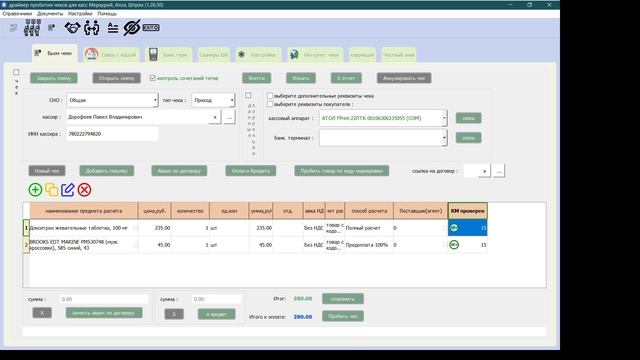The width and height of the screenshot is (640, 360).
Task: Click the Аннулировать чек button
Action: tap(404, 78)
